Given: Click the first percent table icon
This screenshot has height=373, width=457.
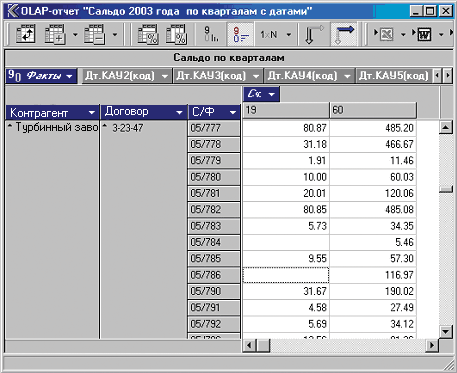Looking at the screenshot, I should click(148, 34).
